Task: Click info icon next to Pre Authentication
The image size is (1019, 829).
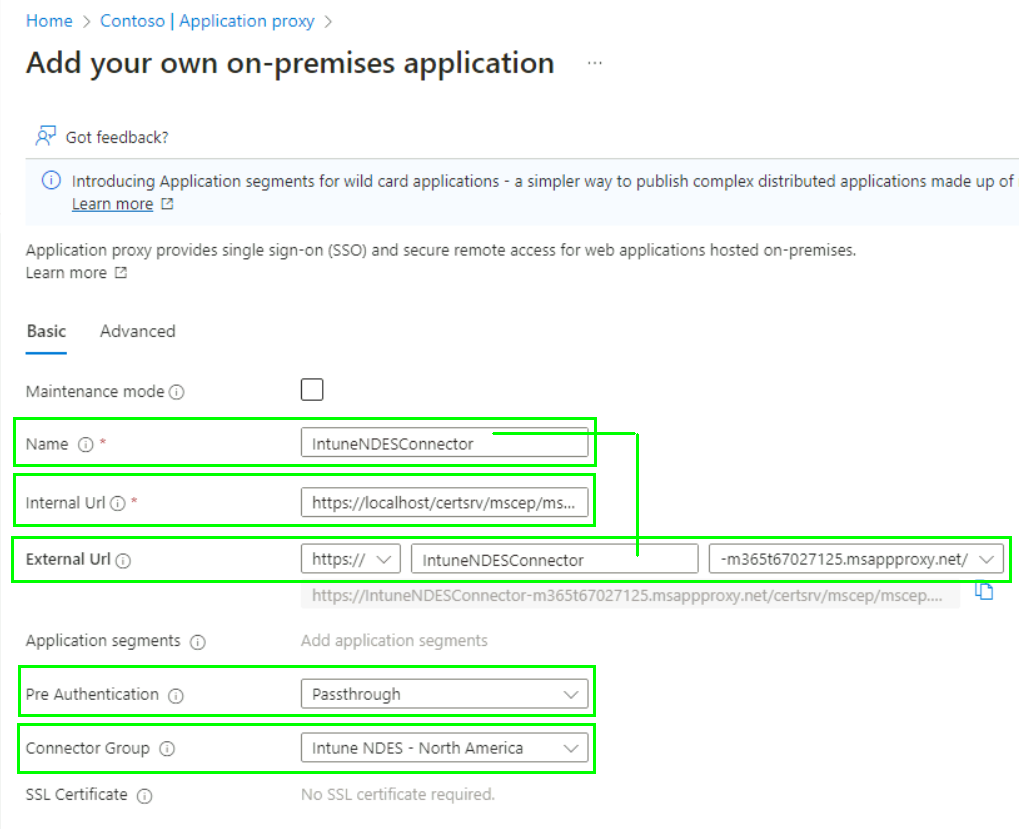Action: tap(176, 695)
